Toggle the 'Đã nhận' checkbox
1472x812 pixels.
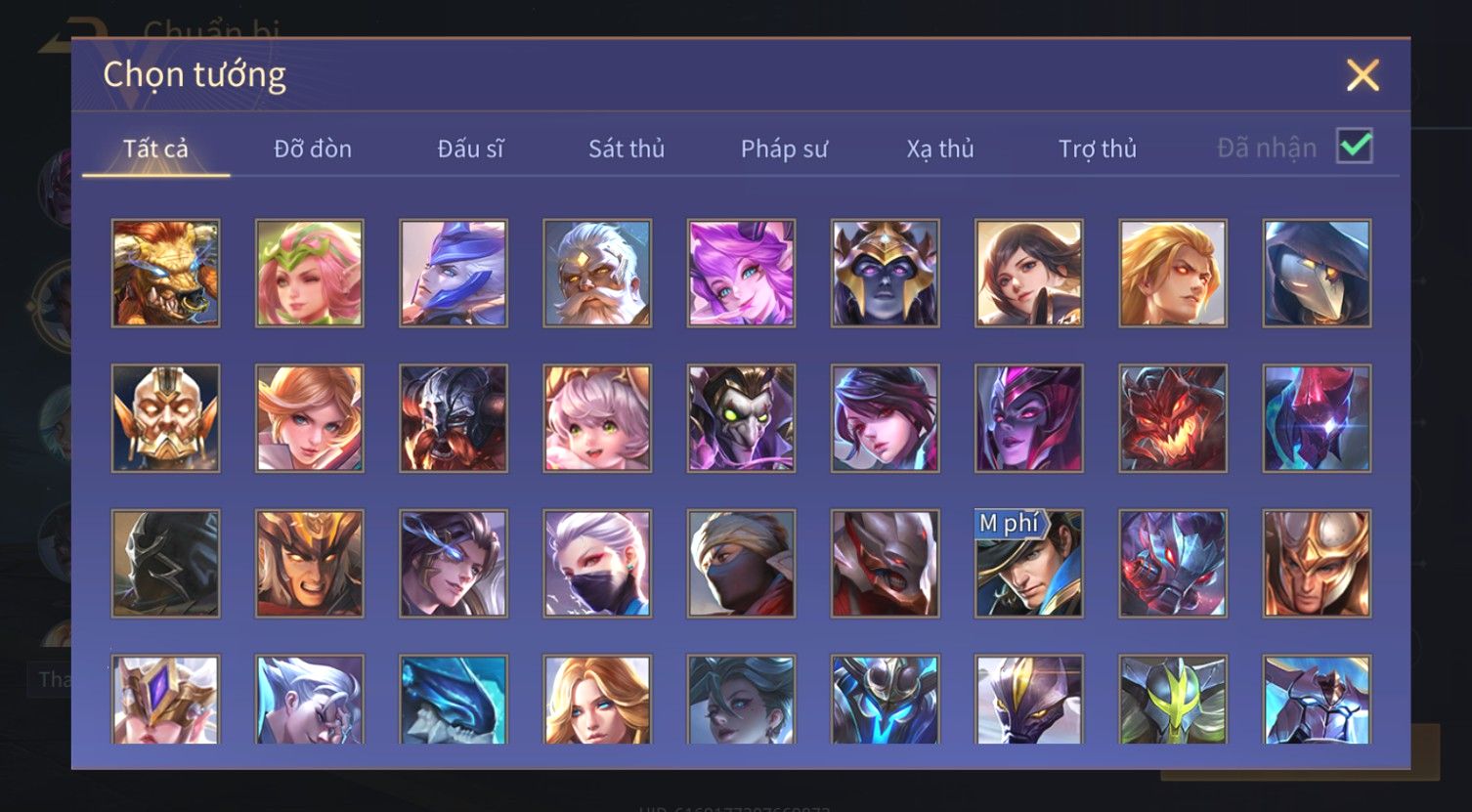coord(1355,147)
